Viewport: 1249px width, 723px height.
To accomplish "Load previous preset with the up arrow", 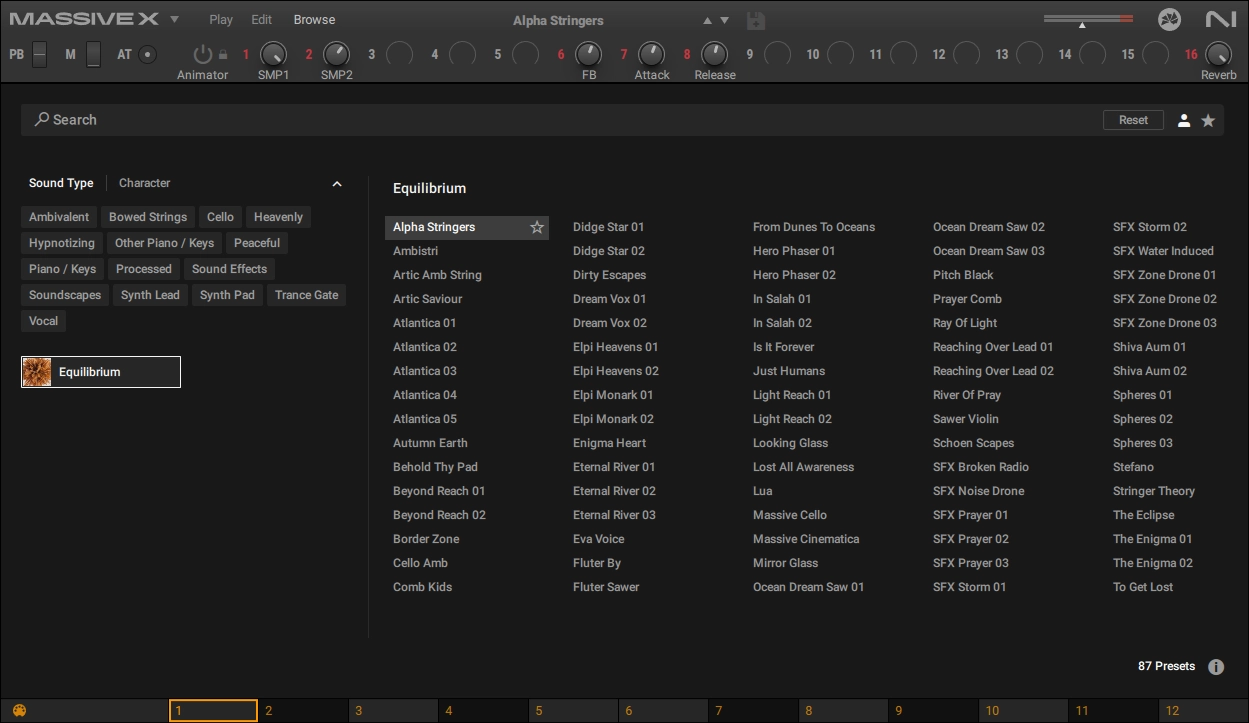I will point(707,20).
